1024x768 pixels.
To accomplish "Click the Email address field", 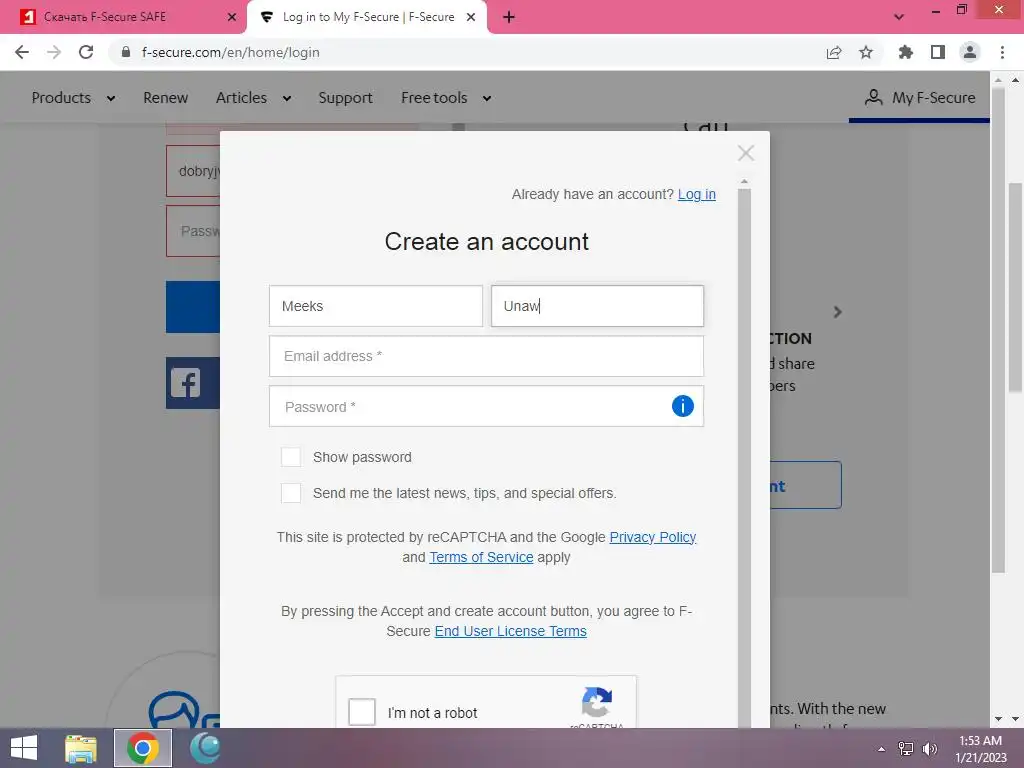I will 486,356.
